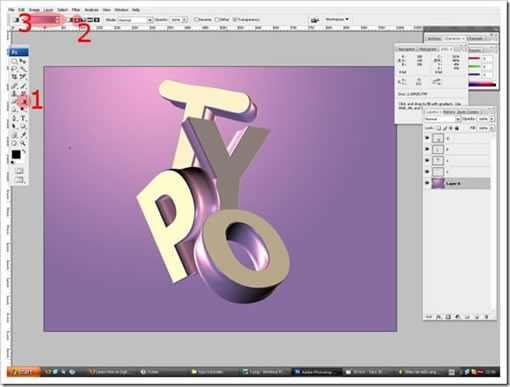The height and width of the screenshot is (387, 510).
Task: Select the Horizontal Type tool
Action: coord(23,118)
